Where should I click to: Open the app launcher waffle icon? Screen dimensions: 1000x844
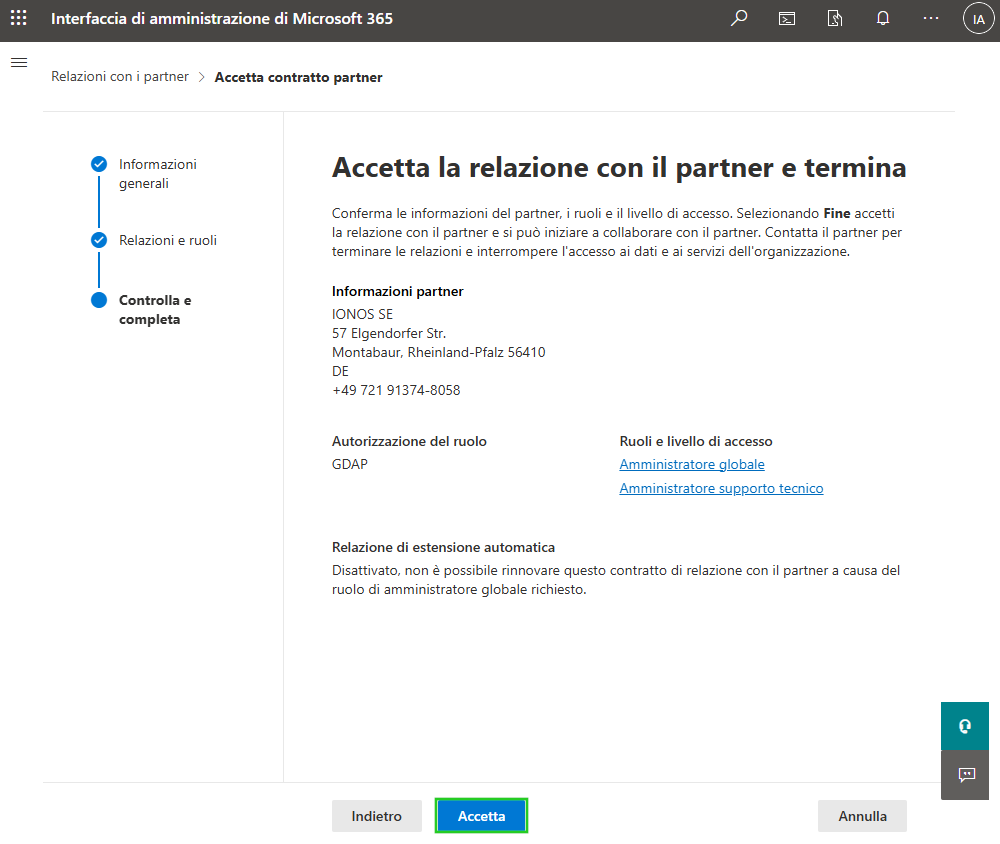(18, 18)
